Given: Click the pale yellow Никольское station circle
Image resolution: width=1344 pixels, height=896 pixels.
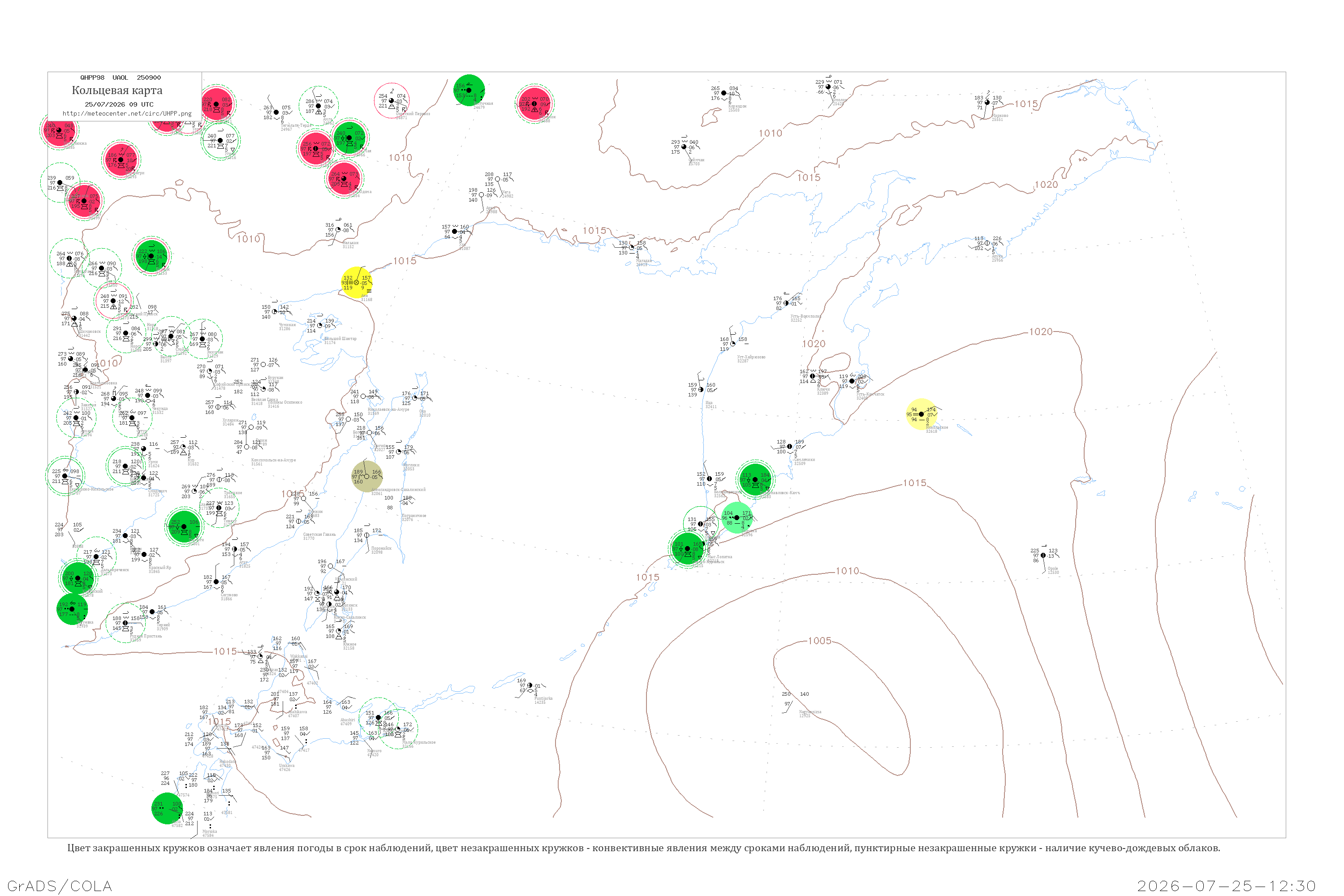Looking at the screenshot, I should (x=922, y=414).
